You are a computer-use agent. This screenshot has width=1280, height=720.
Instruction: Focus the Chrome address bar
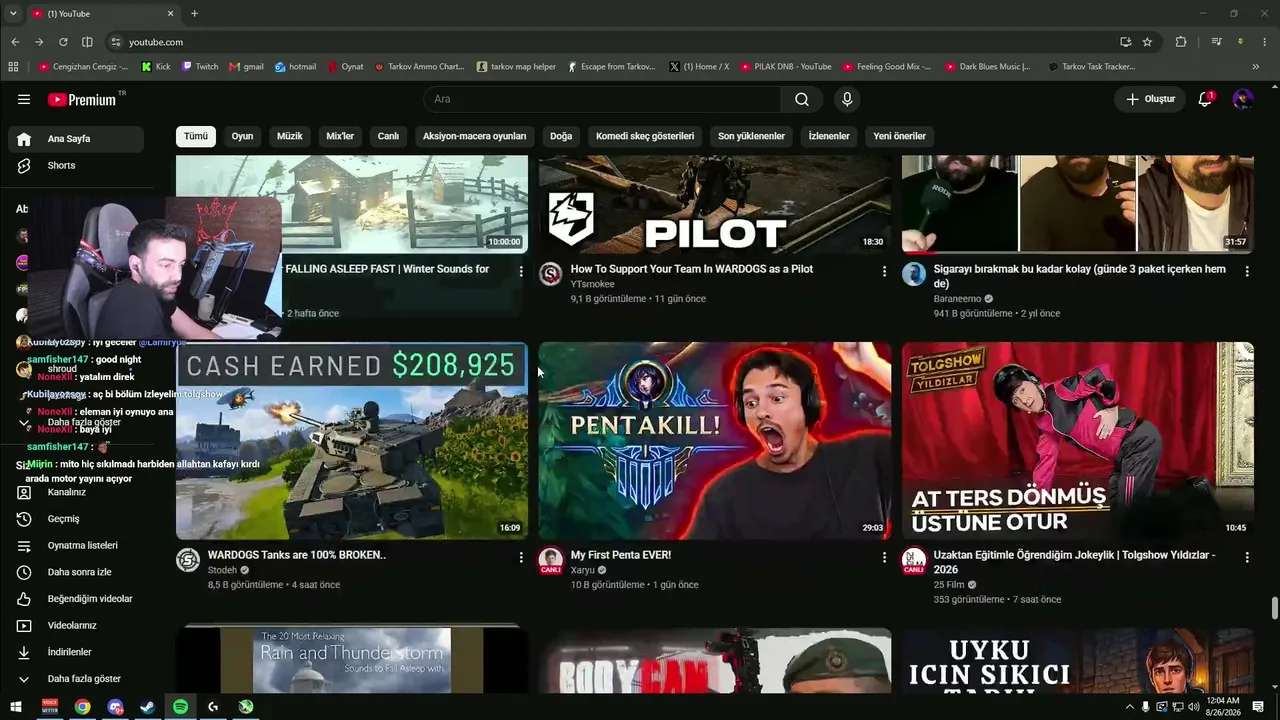610,42
